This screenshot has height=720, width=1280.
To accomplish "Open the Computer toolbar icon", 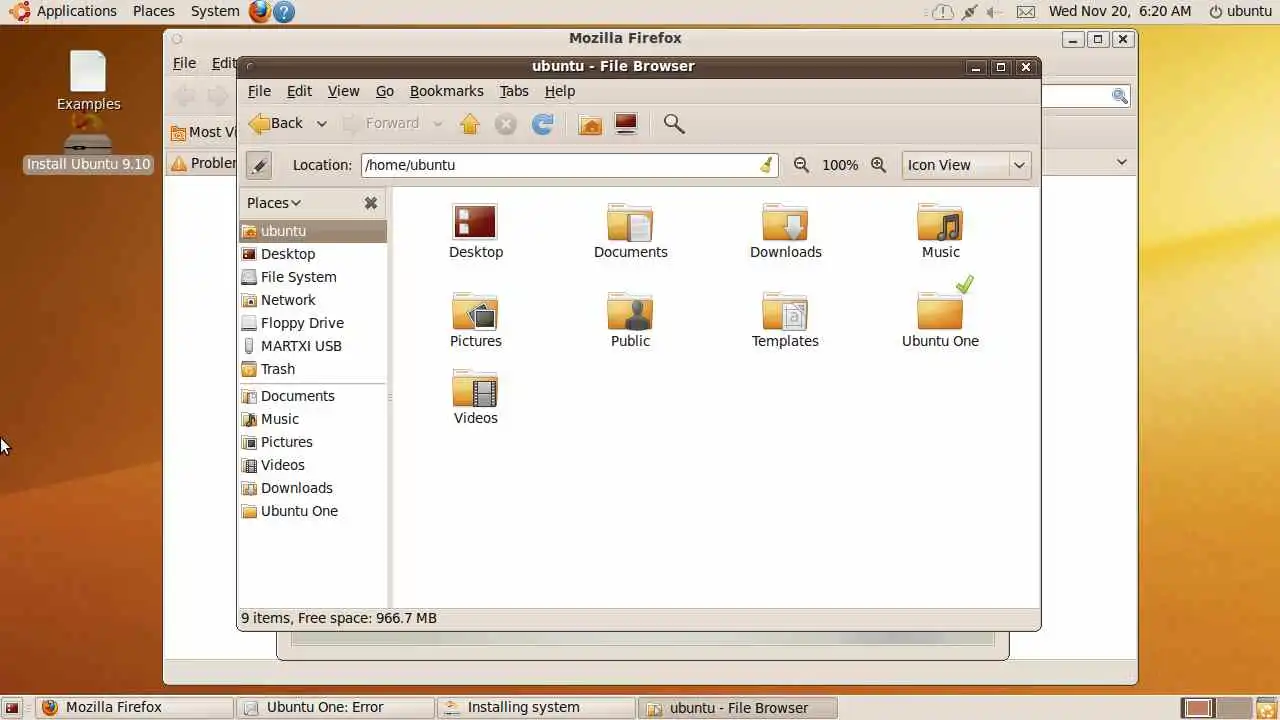I will pyautogui.click(x=626, y=124).
